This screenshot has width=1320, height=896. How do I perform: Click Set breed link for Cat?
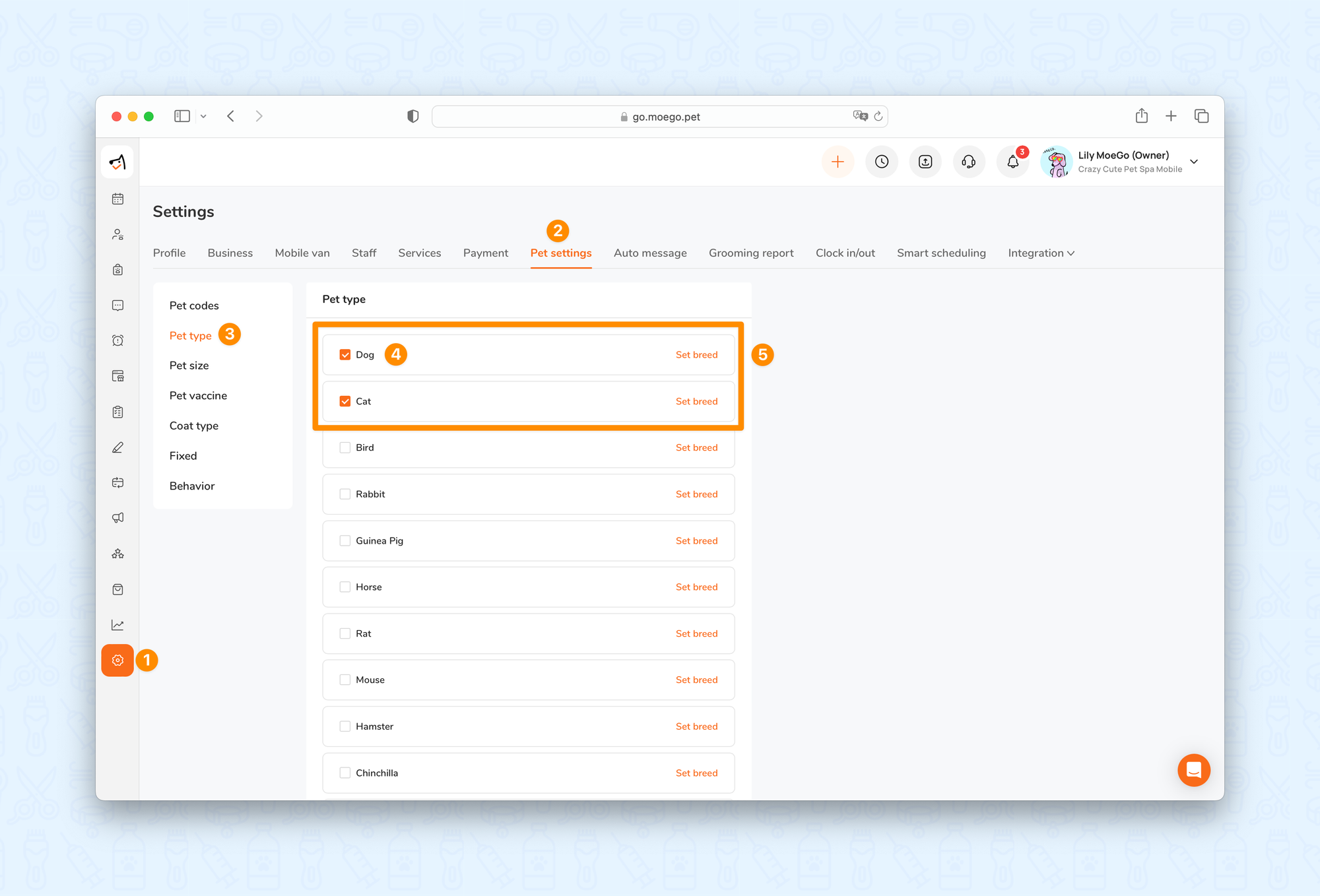tap(696, 401)
